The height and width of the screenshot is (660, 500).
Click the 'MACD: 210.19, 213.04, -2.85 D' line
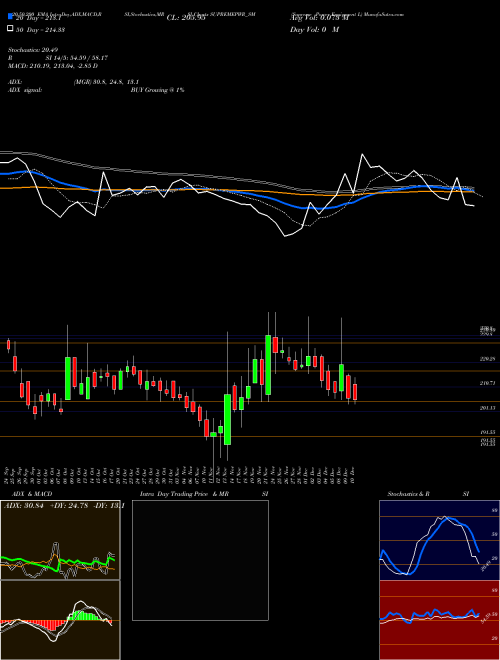click(x=53, y=66)
